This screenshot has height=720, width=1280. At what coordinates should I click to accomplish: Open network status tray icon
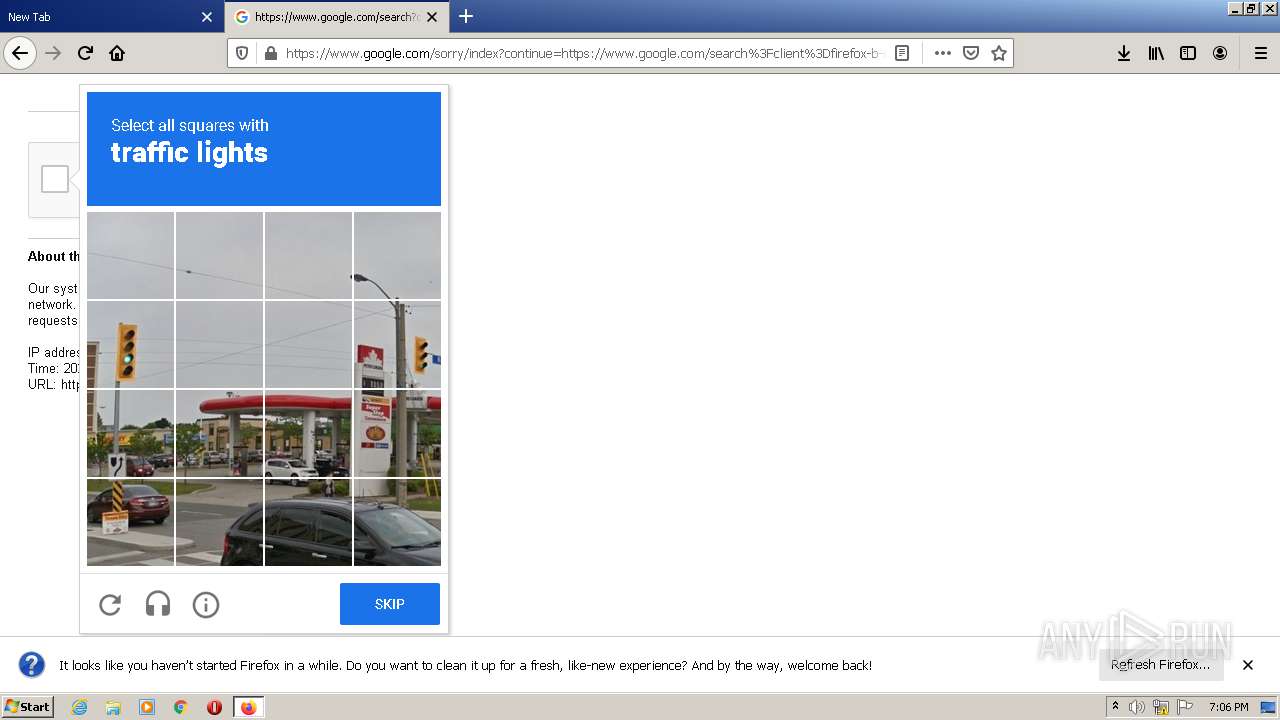[1161, 707]
